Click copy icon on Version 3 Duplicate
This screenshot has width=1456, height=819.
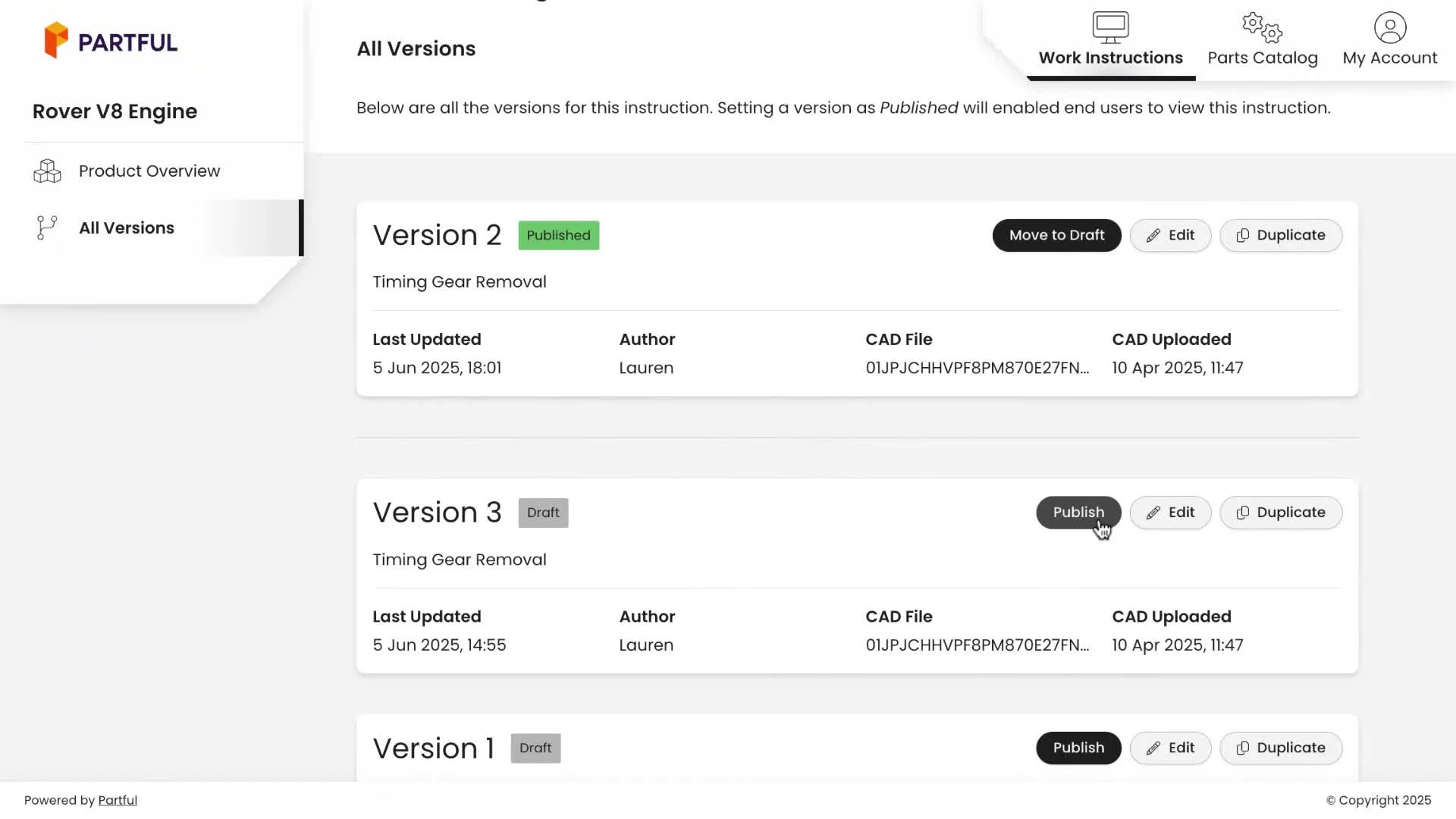coord(1242,513)
